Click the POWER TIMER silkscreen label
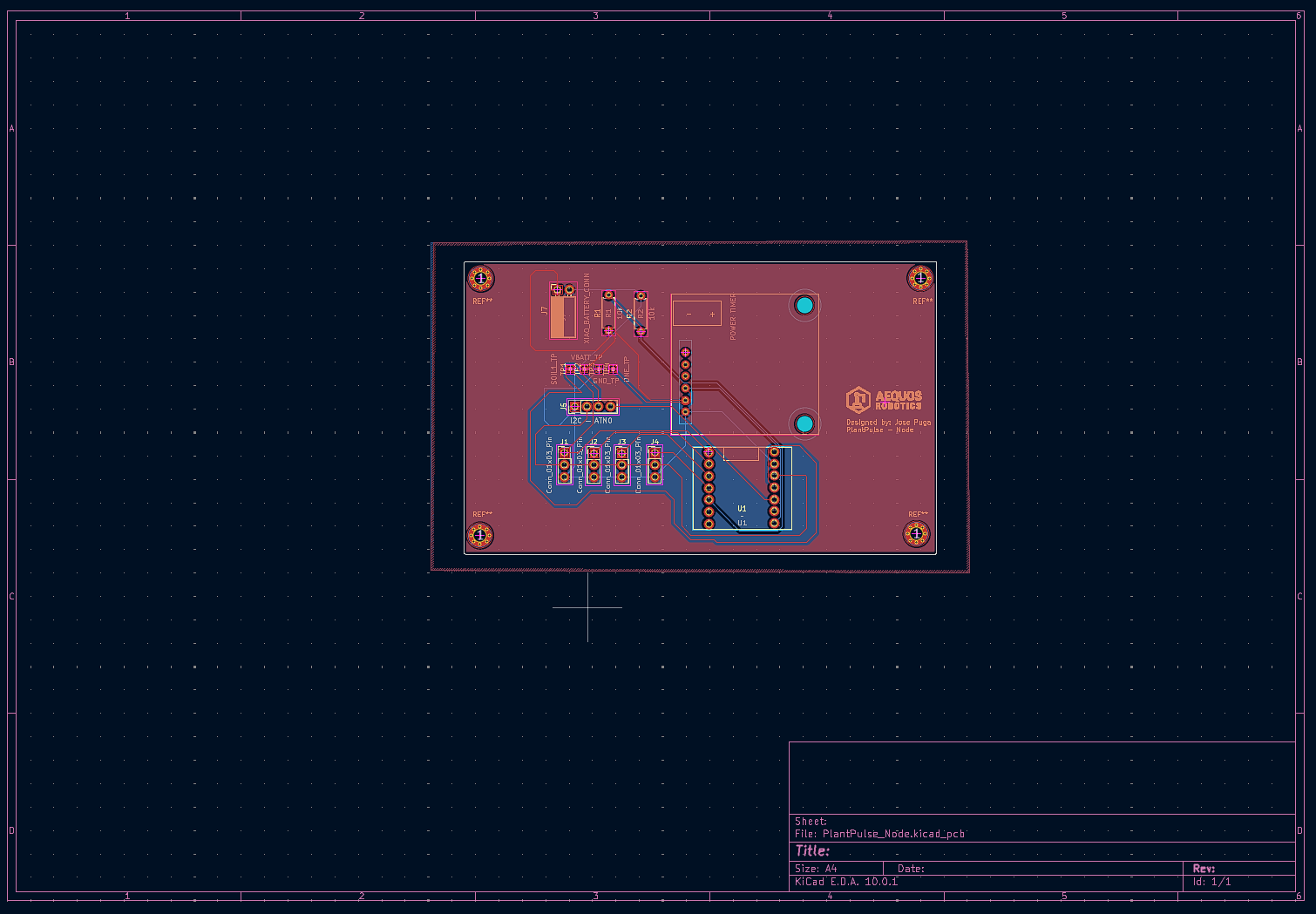Screen dimensions: 1316x914 (x=733, y=317)
